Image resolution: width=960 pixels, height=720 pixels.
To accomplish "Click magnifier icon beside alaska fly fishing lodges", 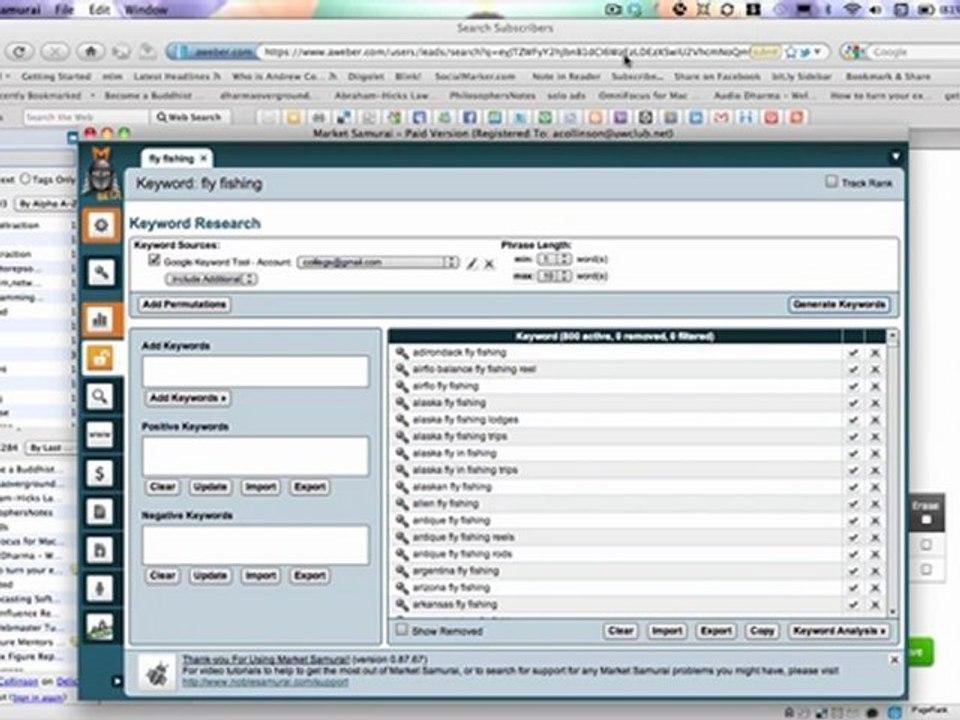I will [402, 420].
